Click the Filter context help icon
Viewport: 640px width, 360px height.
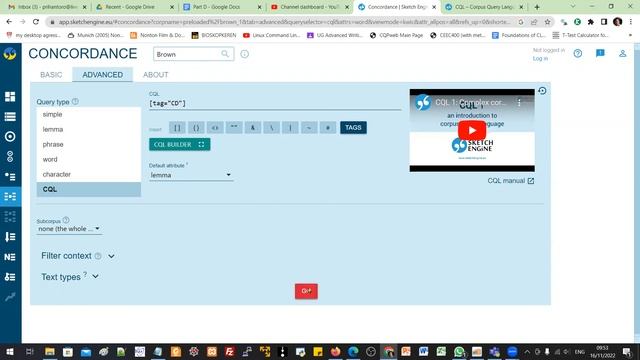pyautogui.click(x=98, y=256)
